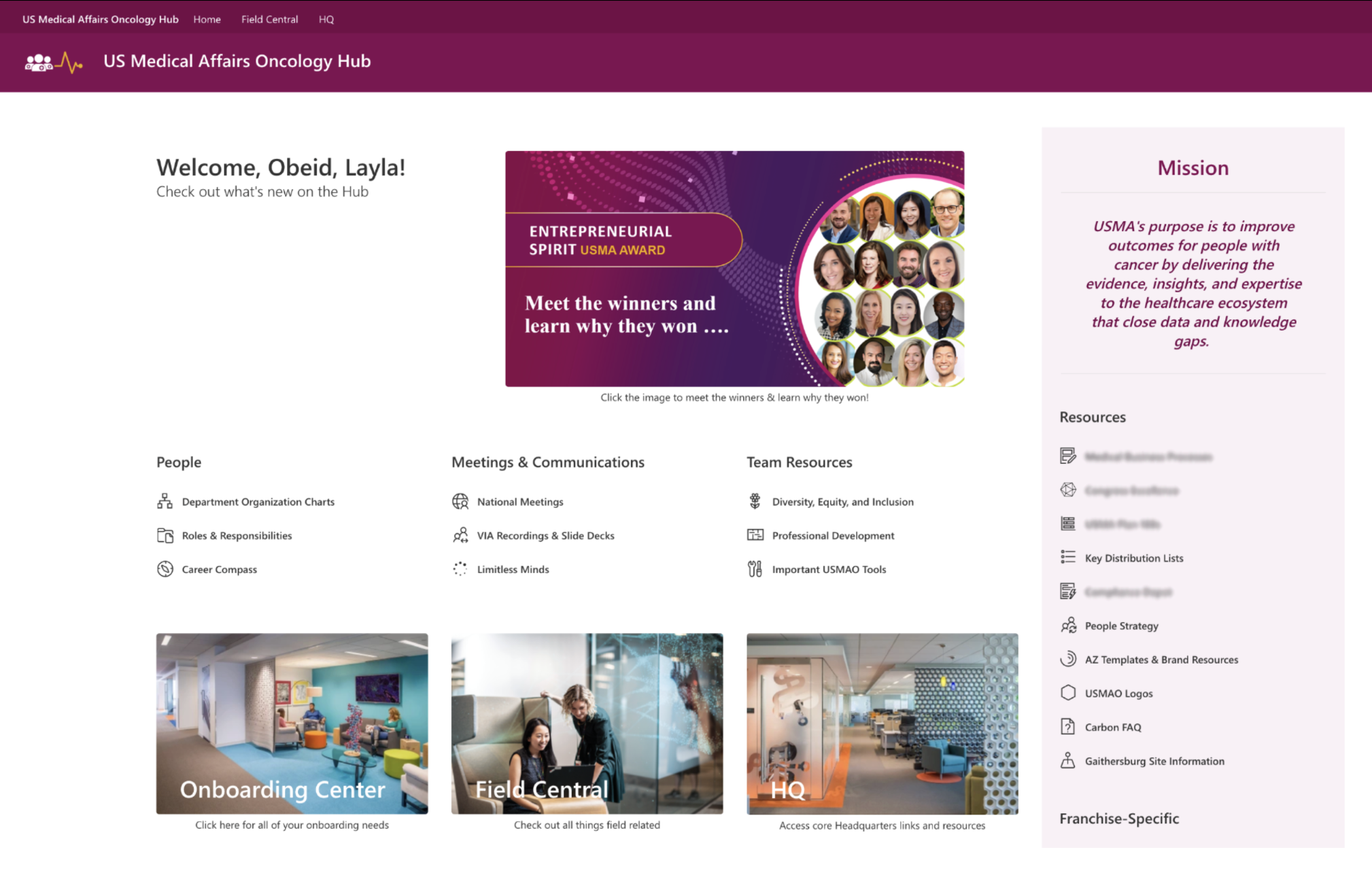Click the Gaithersburg Site Information icon
The height and width of the screenshot is (888, 1372).
1068,761
